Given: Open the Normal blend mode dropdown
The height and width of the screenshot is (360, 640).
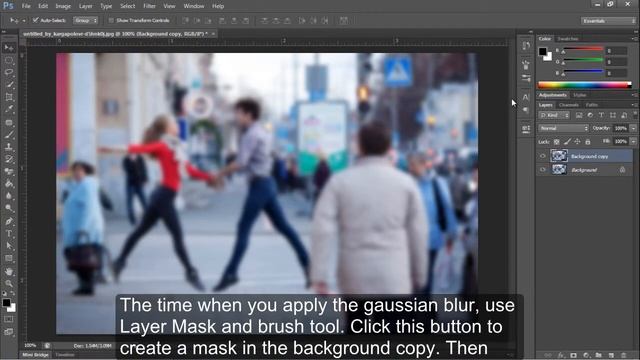Looking at the screenshot, I should pos(564,128).
